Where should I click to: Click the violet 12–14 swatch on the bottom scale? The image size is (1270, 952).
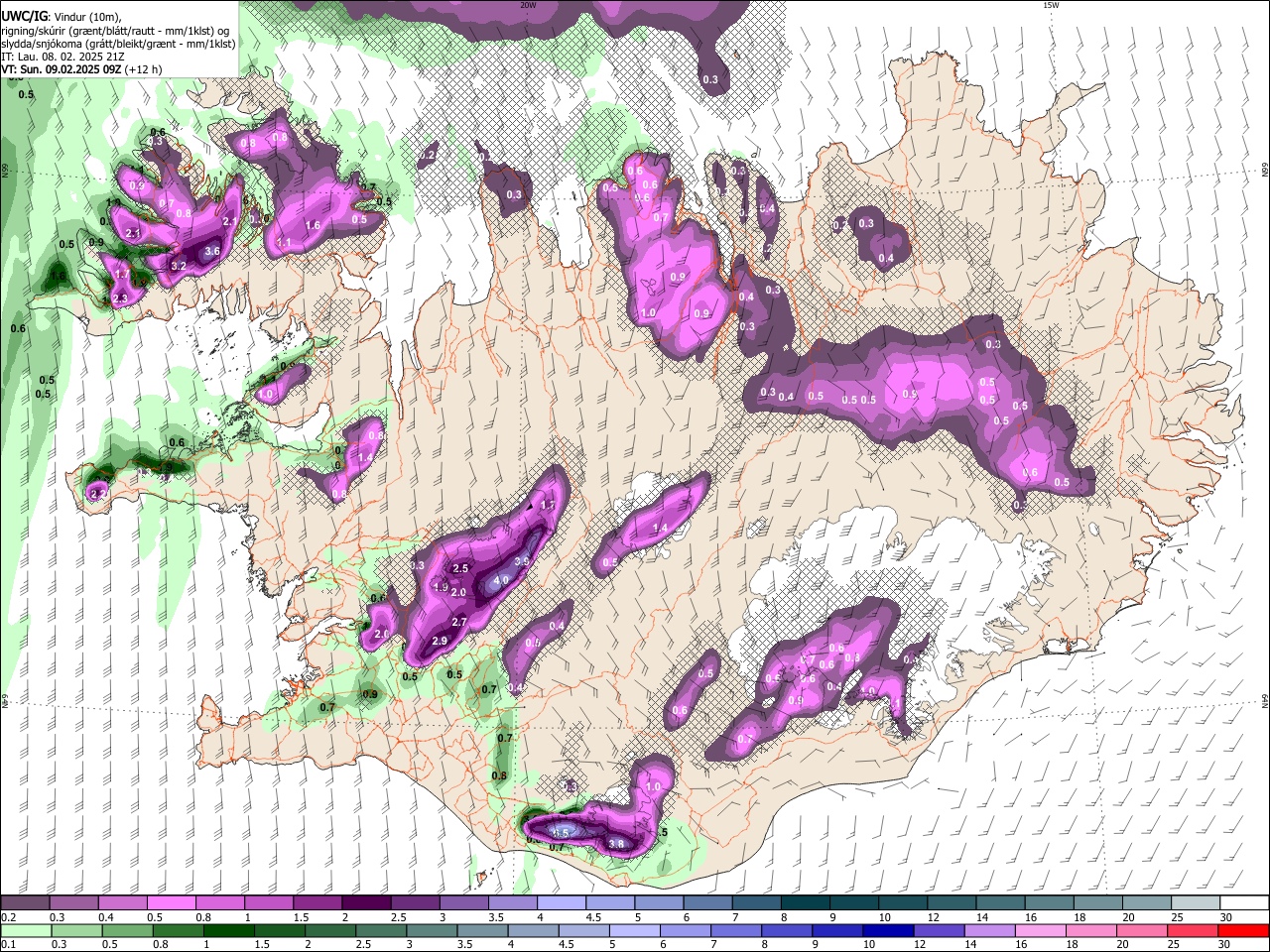point(937,930)
